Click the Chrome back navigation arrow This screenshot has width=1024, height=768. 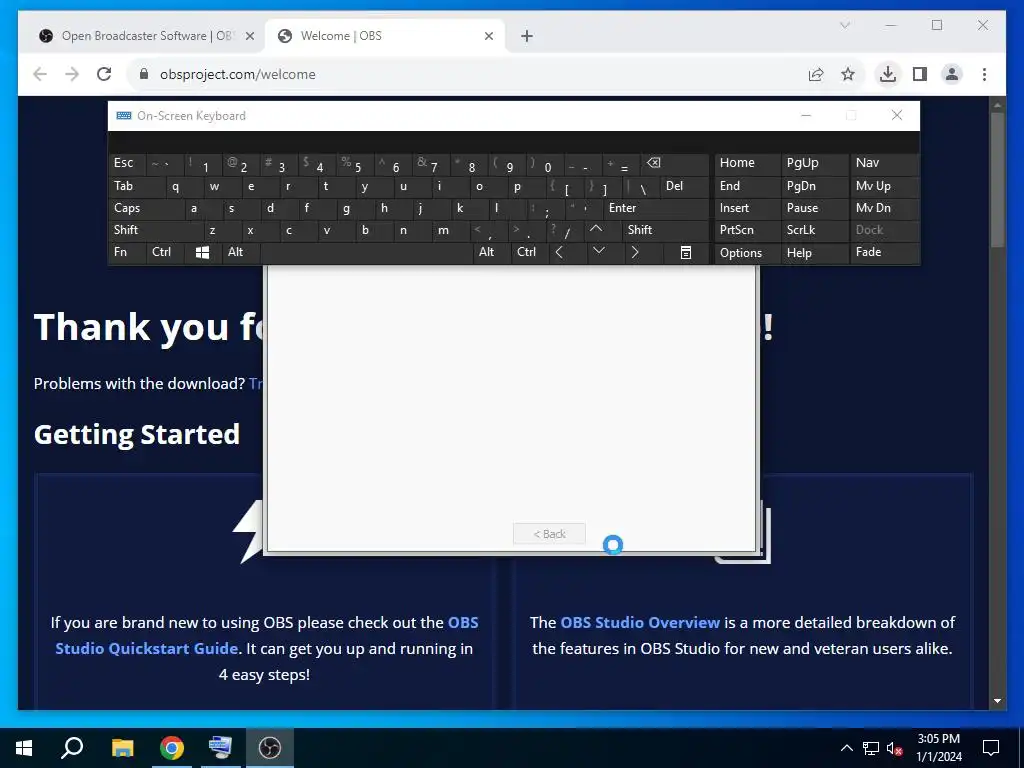(40, 74)
